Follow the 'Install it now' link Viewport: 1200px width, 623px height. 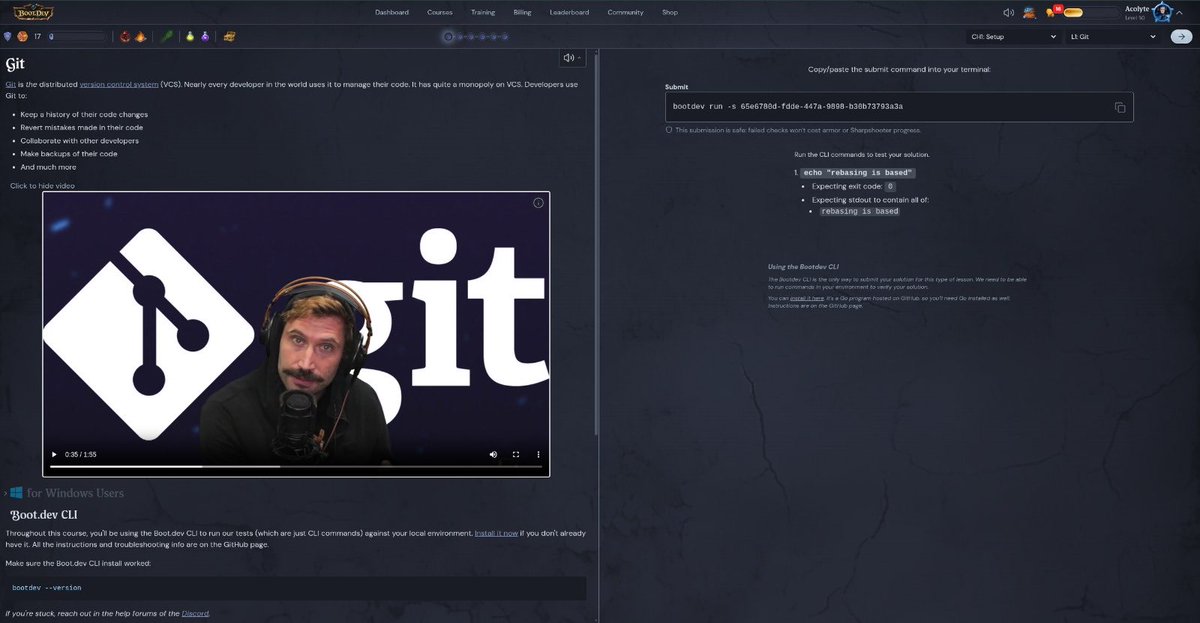pos(496,533)
